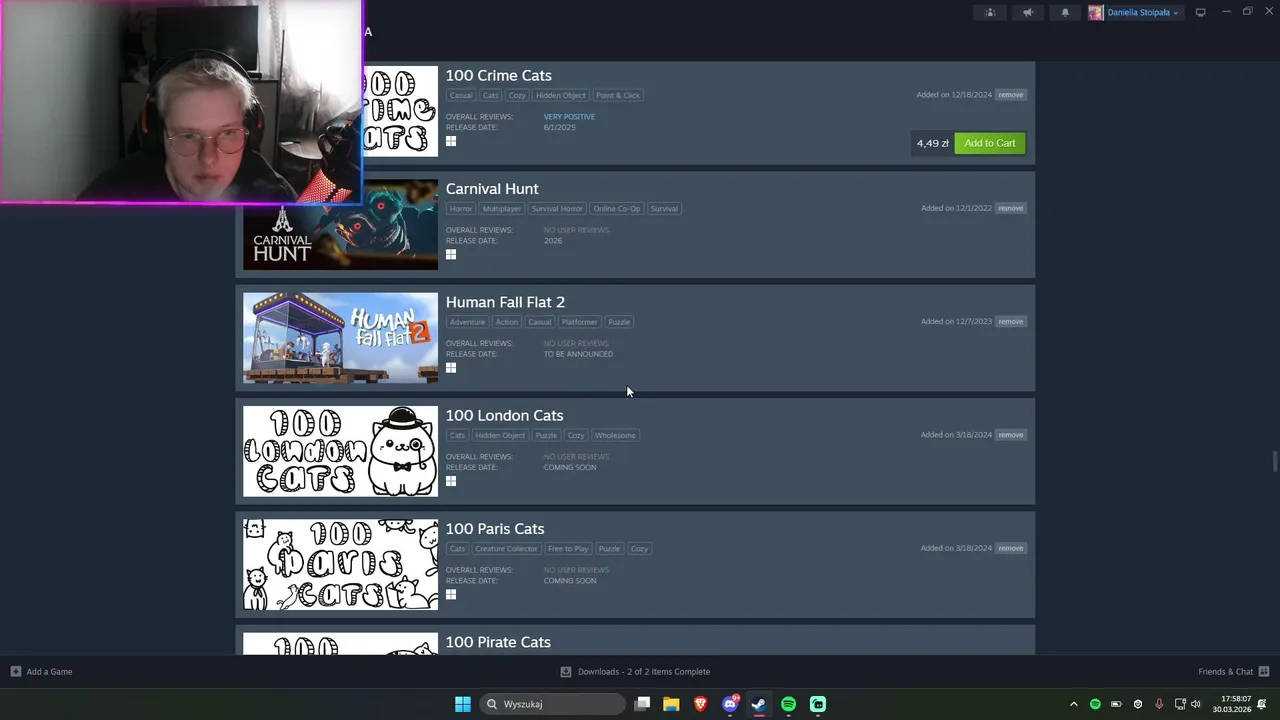The width and height of the screenshot is (1280, 720).
Task: Click the Add a Game label
Action: [49, 672]
